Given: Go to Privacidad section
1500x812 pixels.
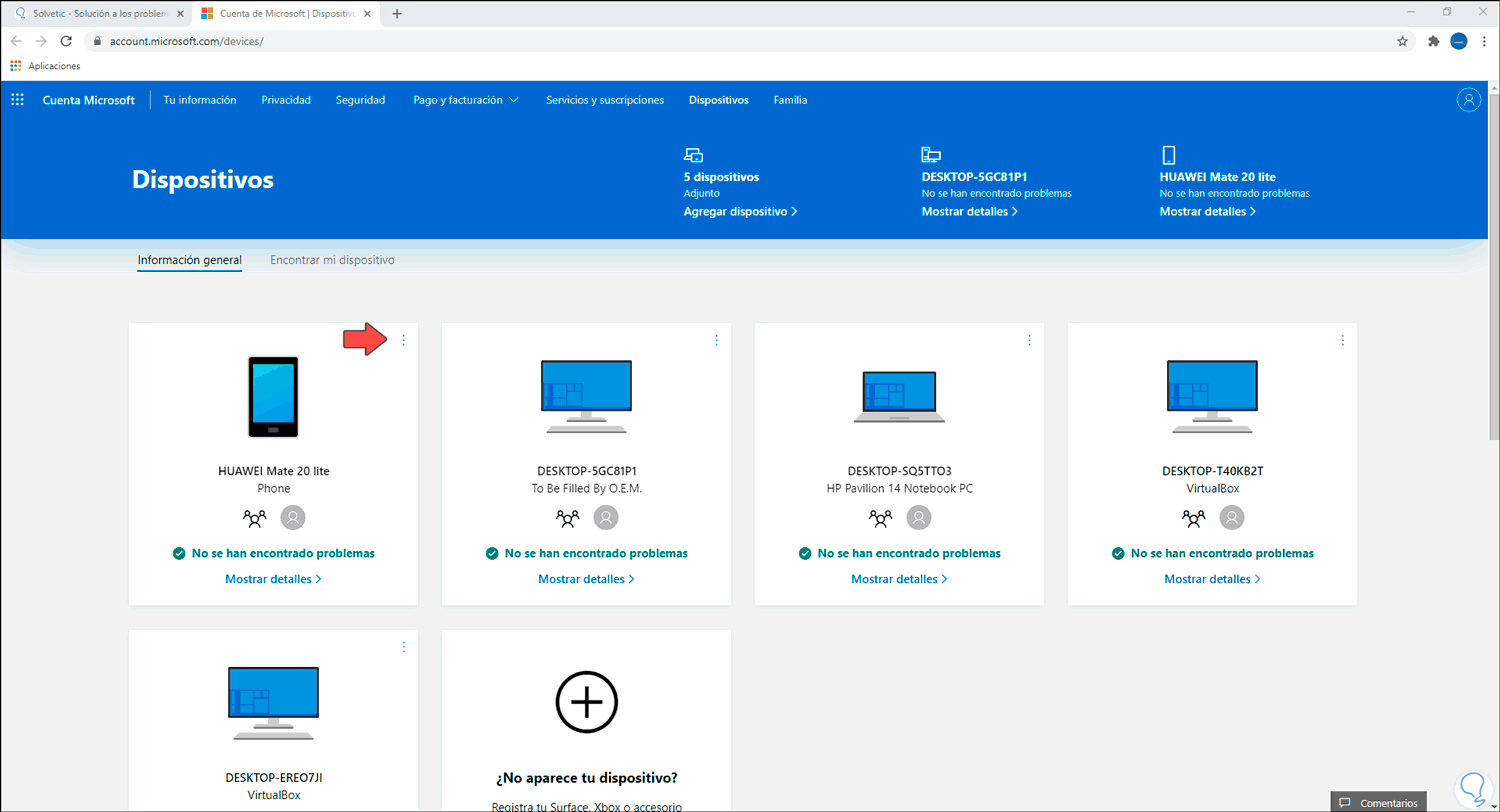Looking at the screenshot, I should [286, 100].
